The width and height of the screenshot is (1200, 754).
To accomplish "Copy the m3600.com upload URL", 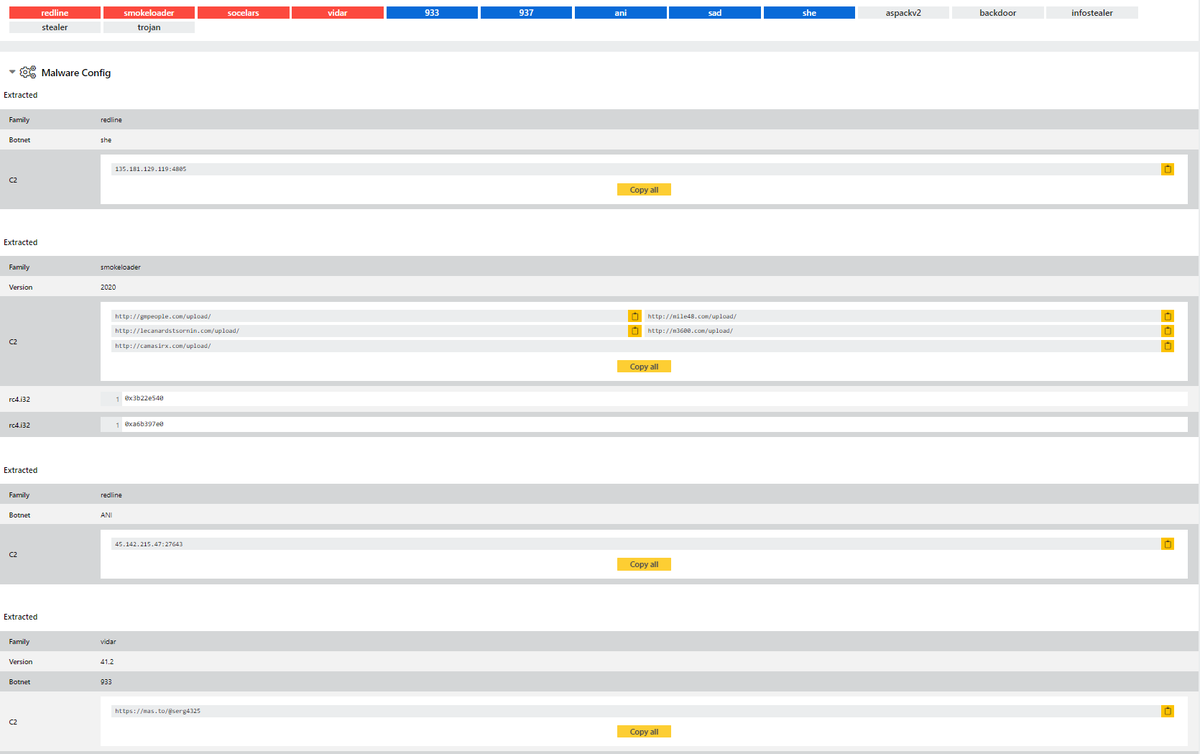I will point(1167,331).
